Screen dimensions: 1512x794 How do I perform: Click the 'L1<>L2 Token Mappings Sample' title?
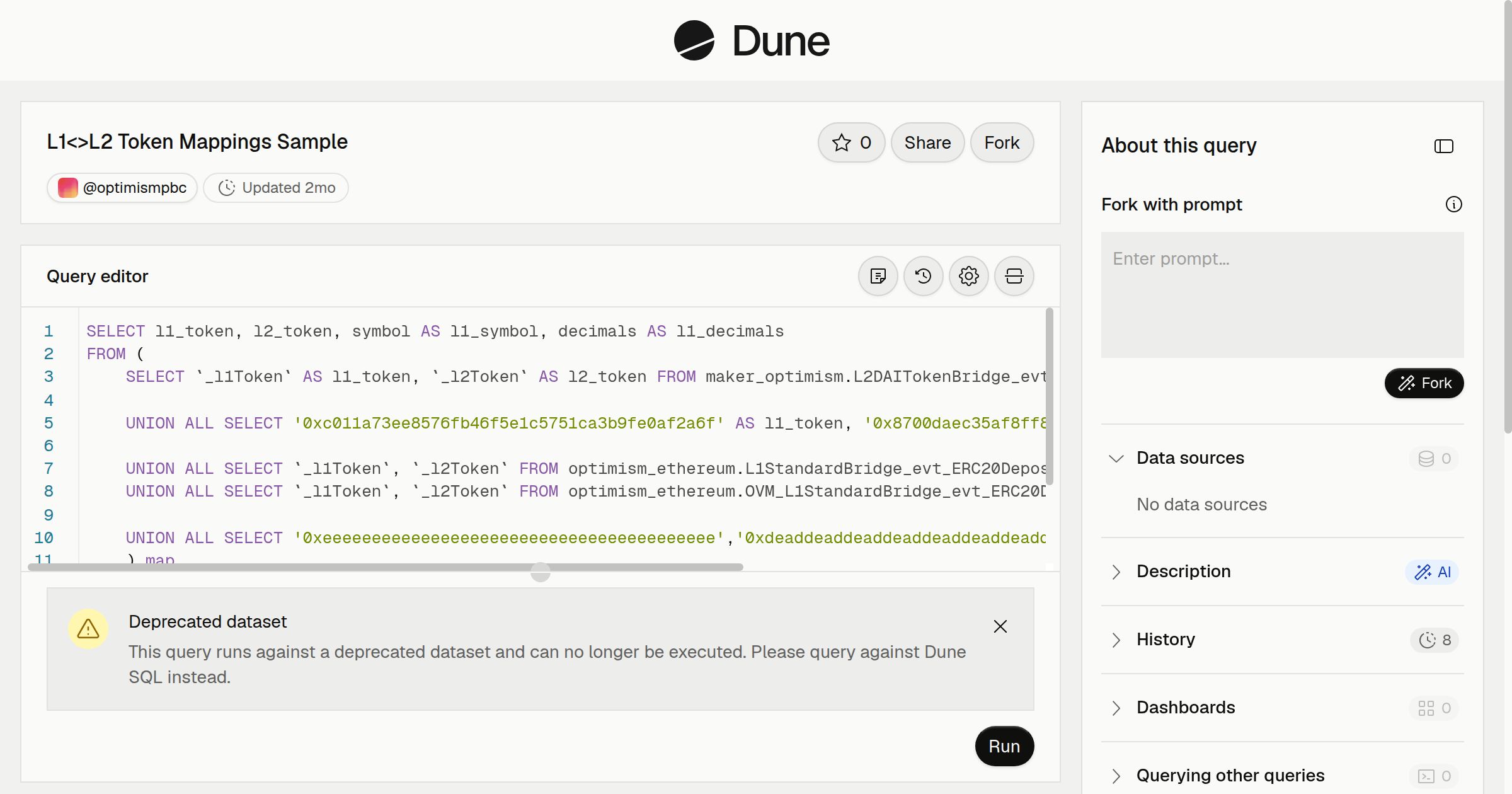(197, 142)
